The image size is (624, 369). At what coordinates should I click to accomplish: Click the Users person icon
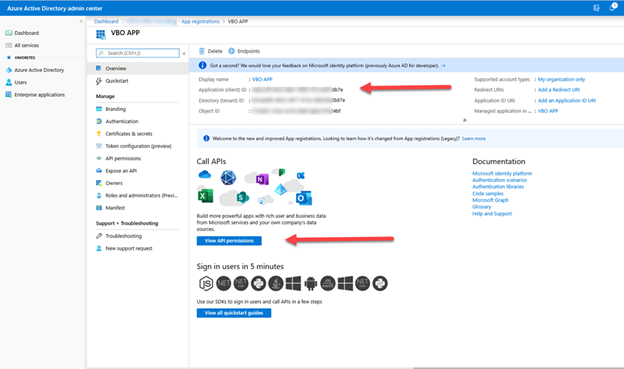[9, 82]
